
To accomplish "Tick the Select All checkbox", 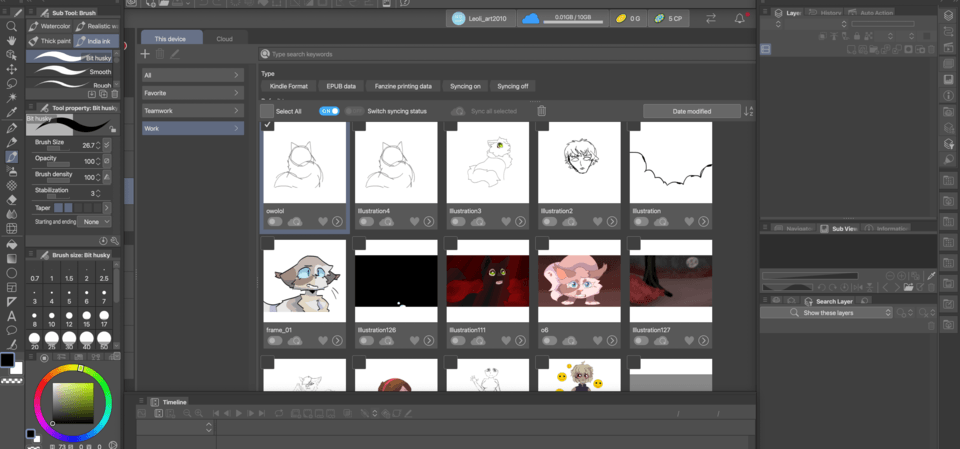I will point(267,111).
